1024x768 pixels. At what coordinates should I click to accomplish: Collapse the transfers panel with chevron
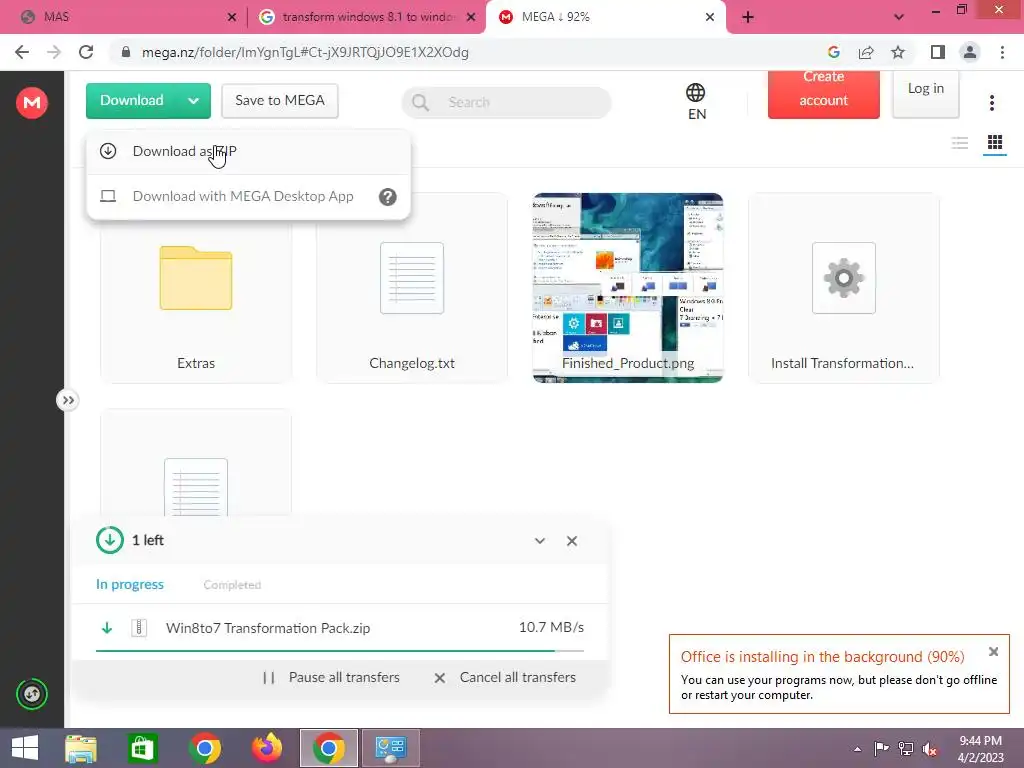(539, 541)
